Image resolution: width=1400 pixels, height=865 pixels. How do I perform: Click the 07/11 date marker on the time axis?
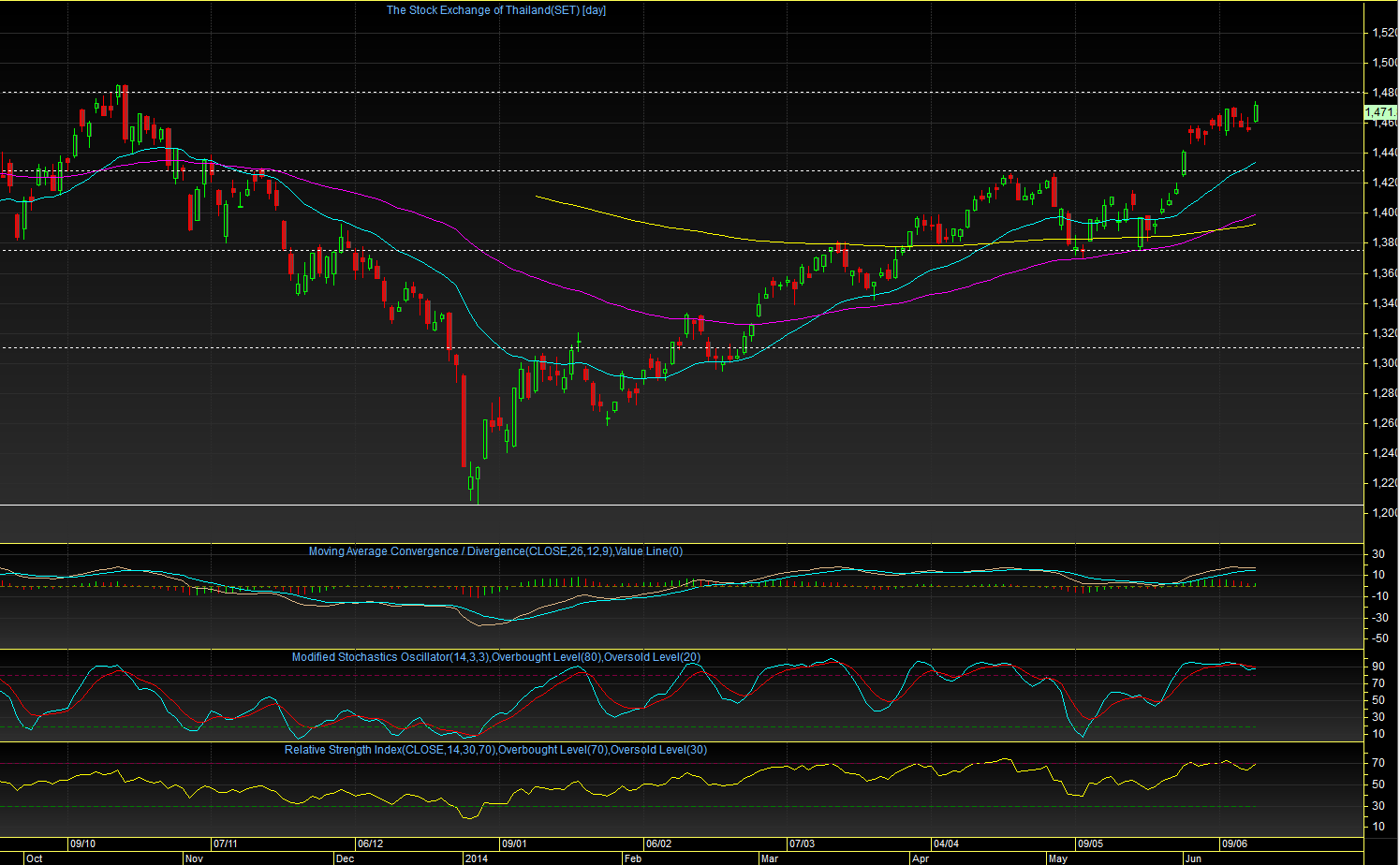pyautogui.click(x=225, y=843)
